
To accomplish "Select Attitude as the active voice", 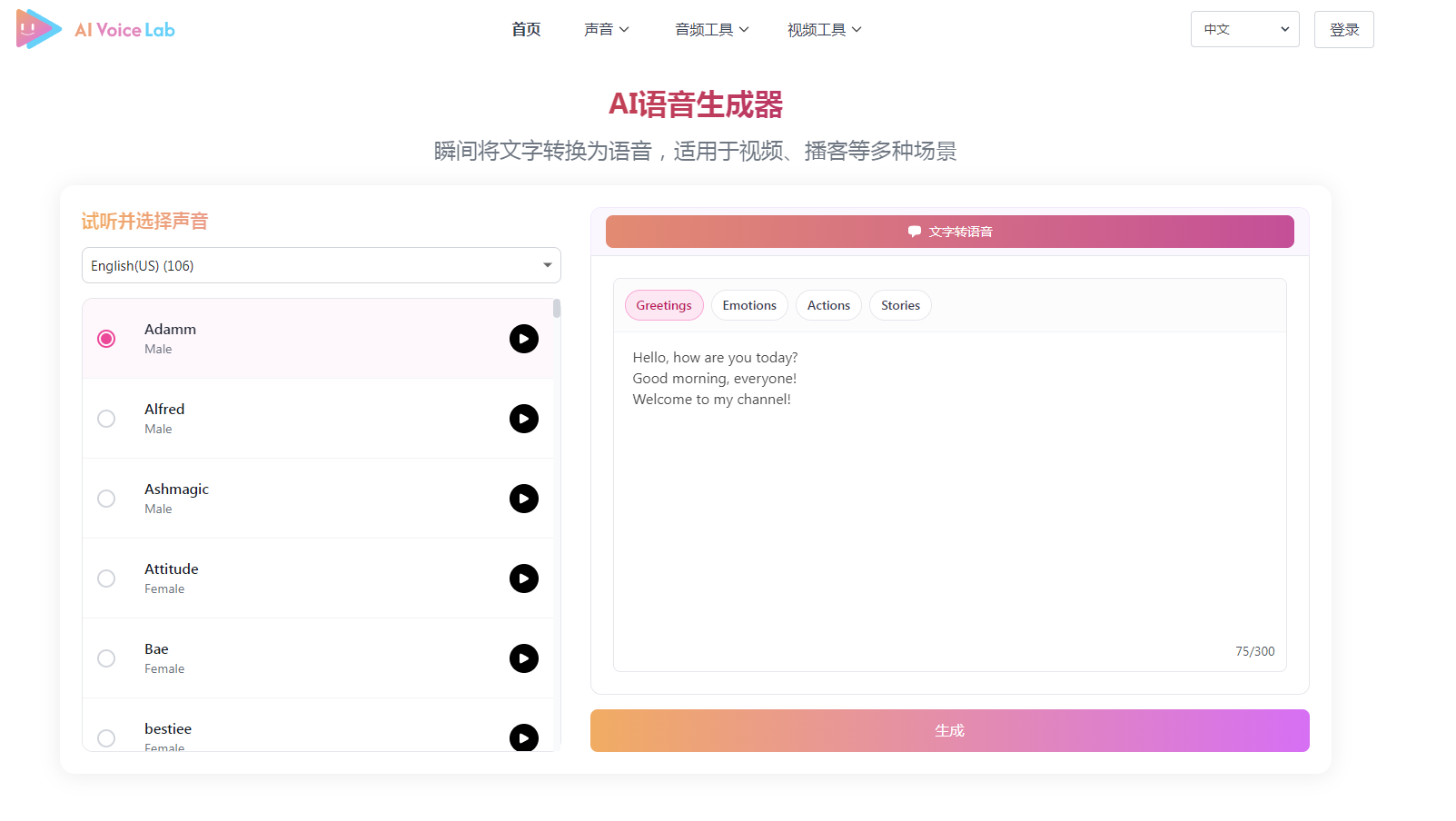I will click(105, 579).
